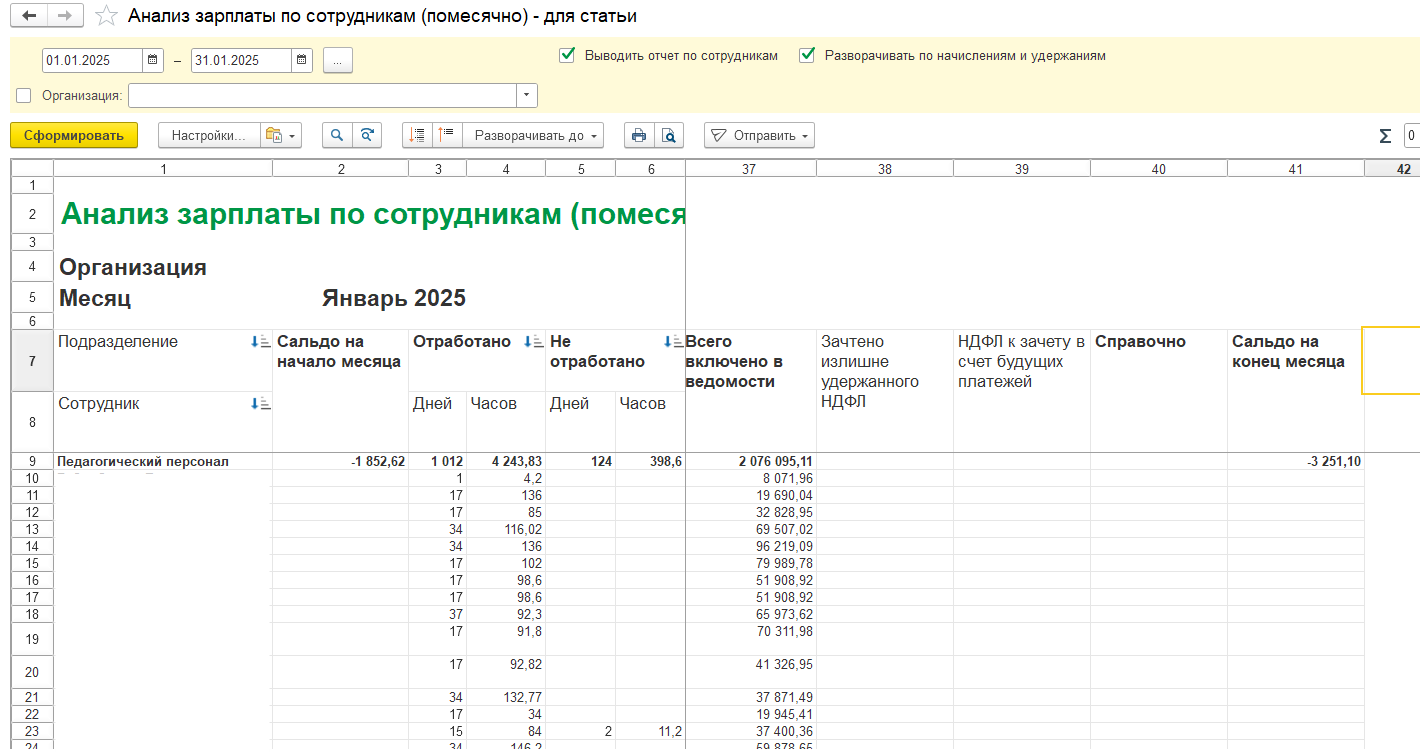The width and height of the screenshot is (1420, 753).
Task: Toggle the Организация filter checkbox
Action: (x=24, y=95)
